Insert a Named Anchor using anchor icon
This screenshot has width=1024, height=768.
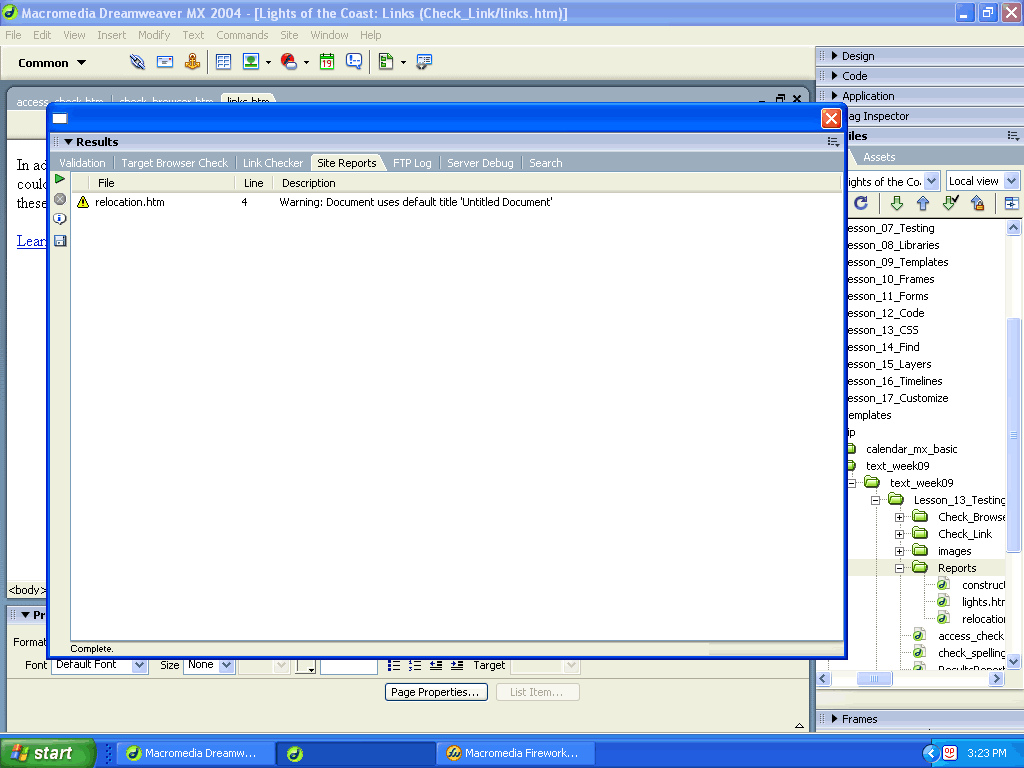point(192,62)
